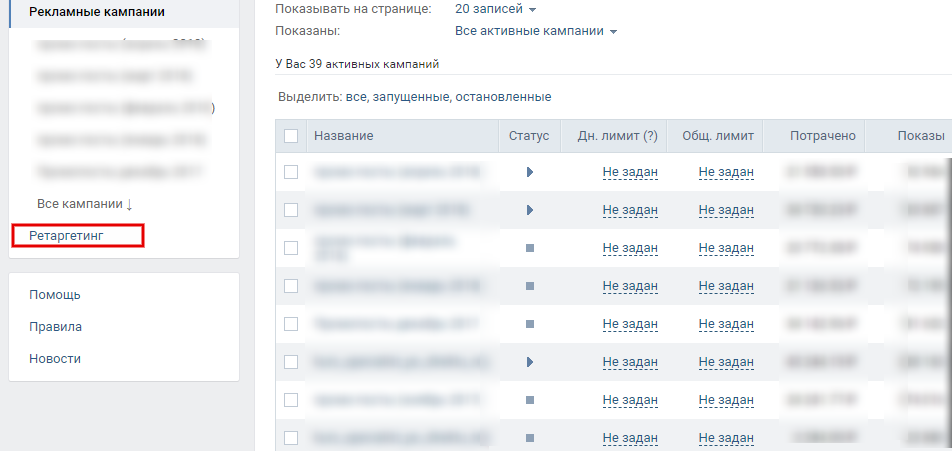Expand 'Все кампании ↓' in the sidebar
This screenshot has width=952, height=451.
coord(84,204)
